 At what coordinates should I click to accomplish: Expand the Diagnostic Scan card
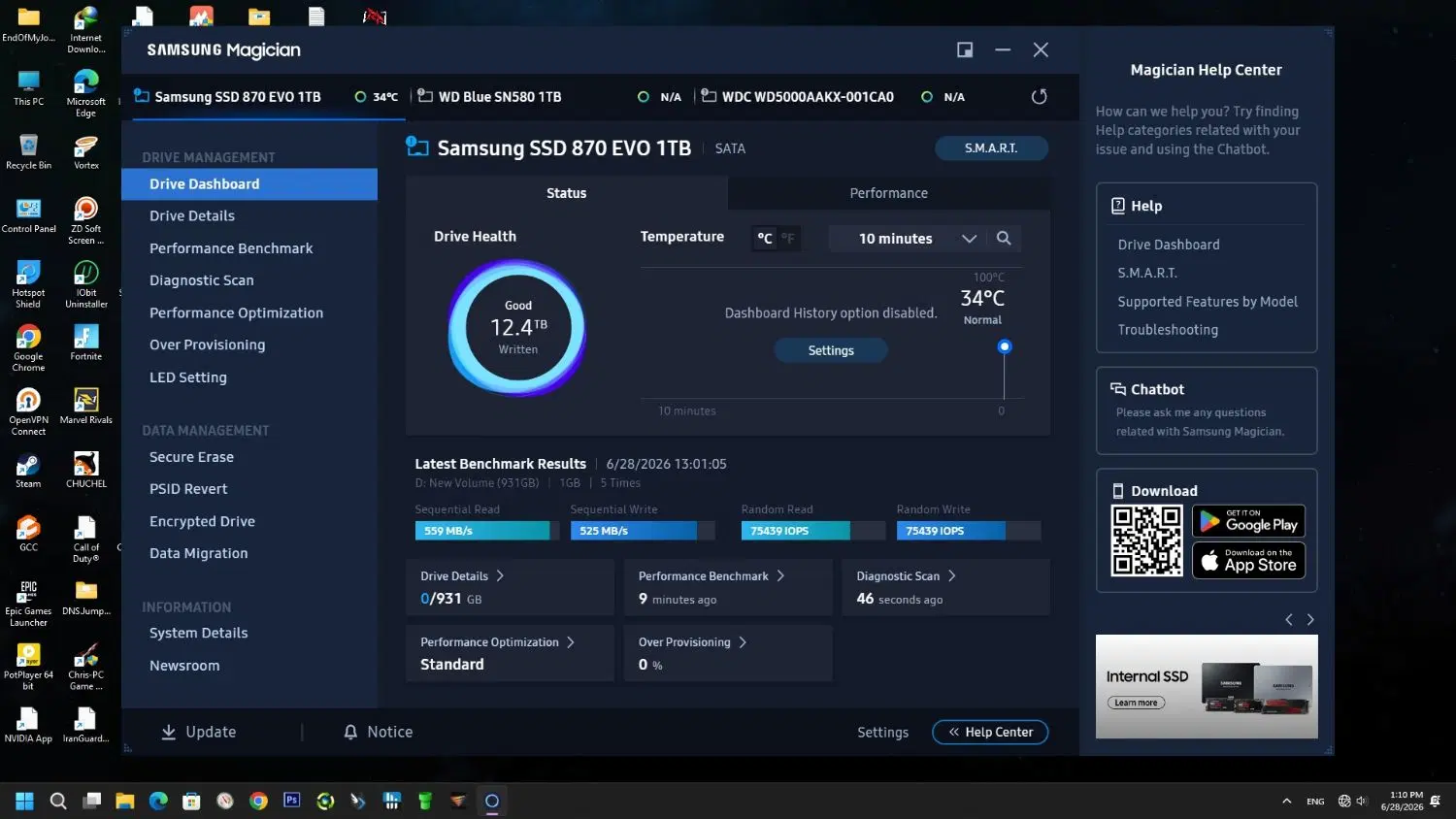click(x=945, y=587)
